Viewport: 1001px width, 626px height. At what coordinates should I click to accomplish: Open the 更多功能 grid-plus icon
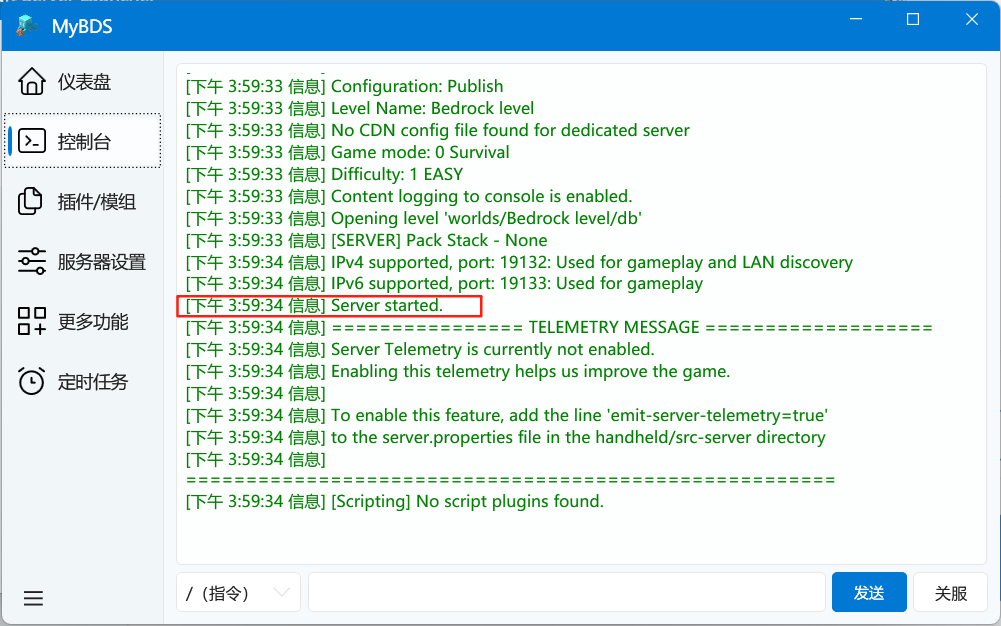pyautogui.click(x=32, y=322)
